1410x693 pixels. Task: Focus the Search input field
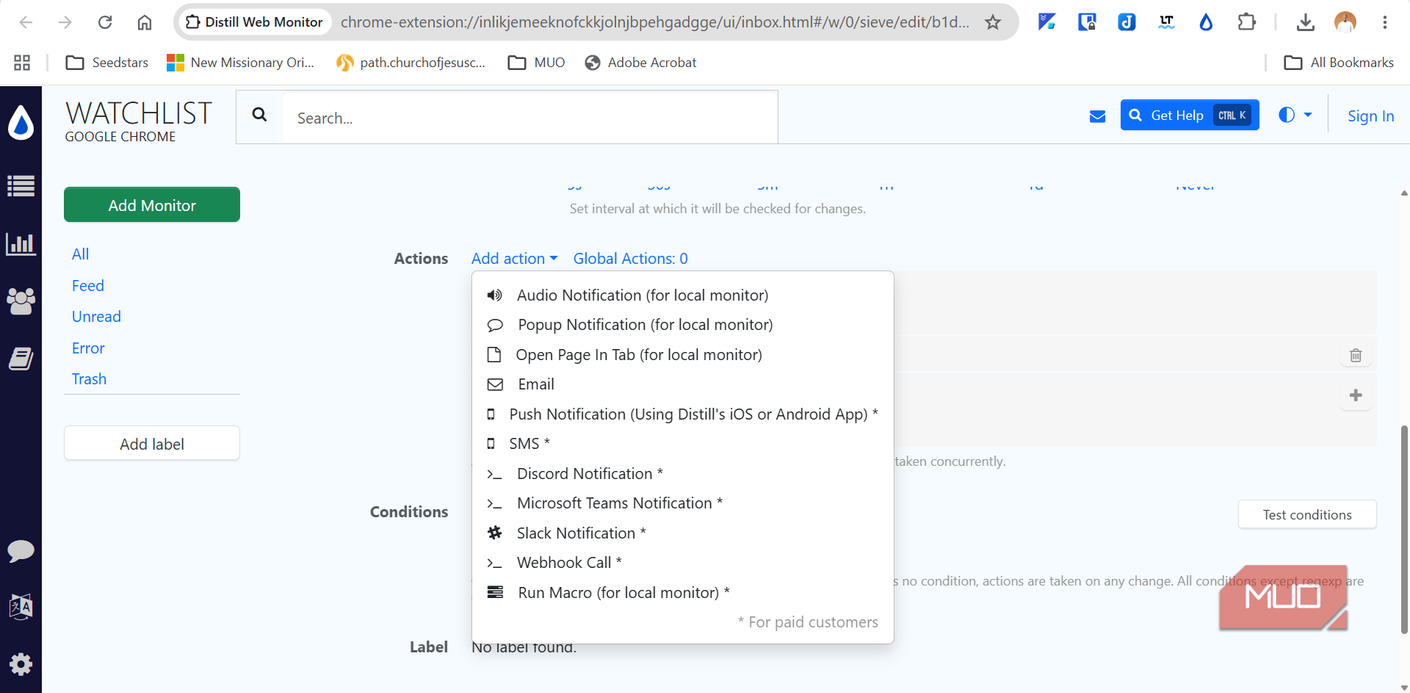530,118
